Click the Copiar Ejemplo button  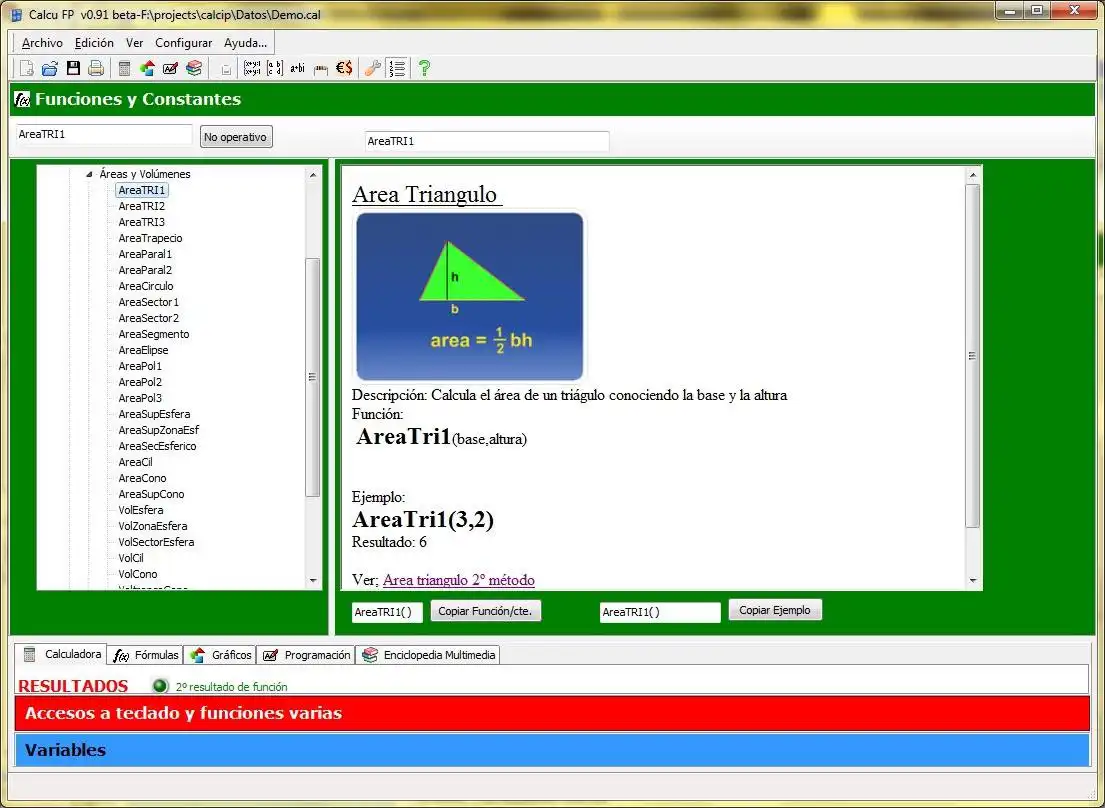[x=774, y=610]
